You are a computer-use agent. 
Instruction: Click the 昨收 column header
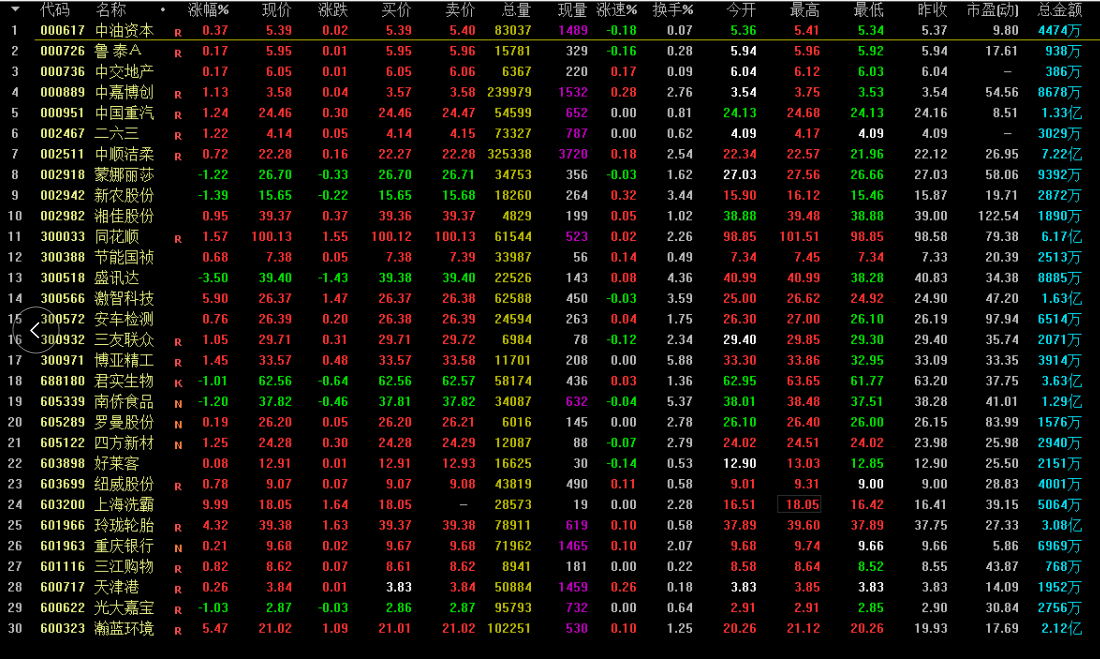[x=932, y=10]
